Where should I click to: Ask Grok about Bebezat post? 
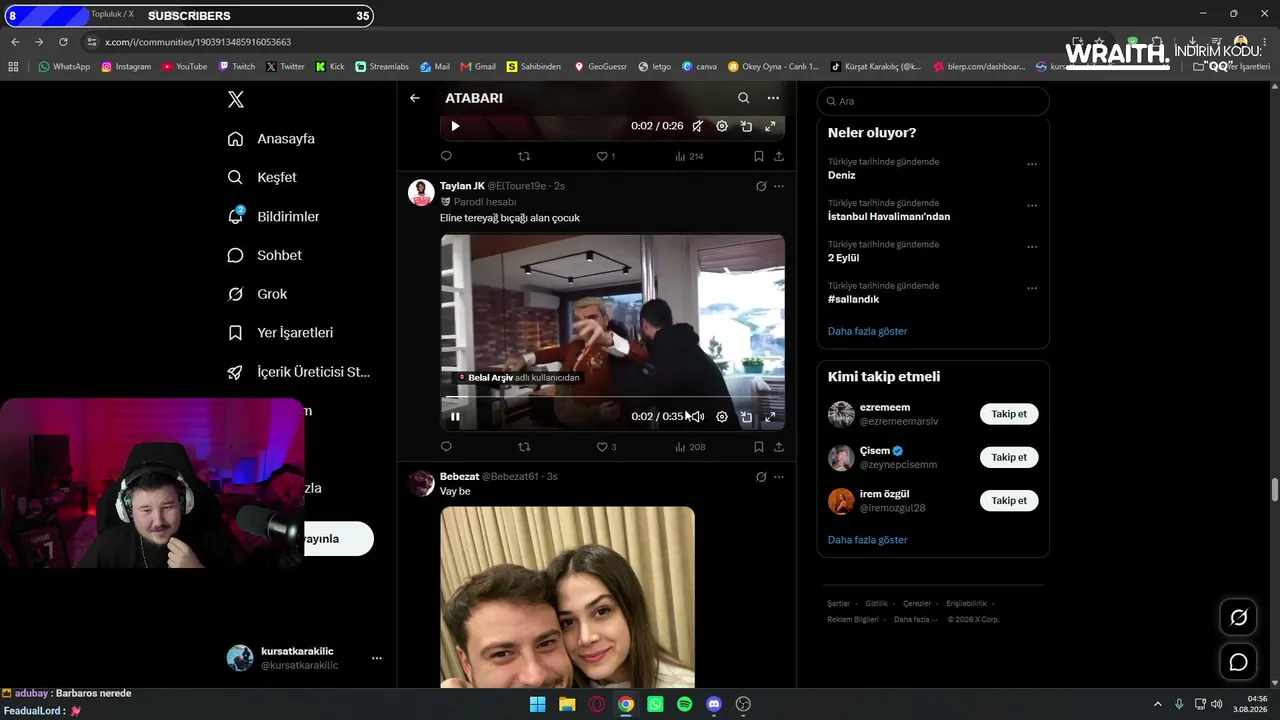[761, 477]
